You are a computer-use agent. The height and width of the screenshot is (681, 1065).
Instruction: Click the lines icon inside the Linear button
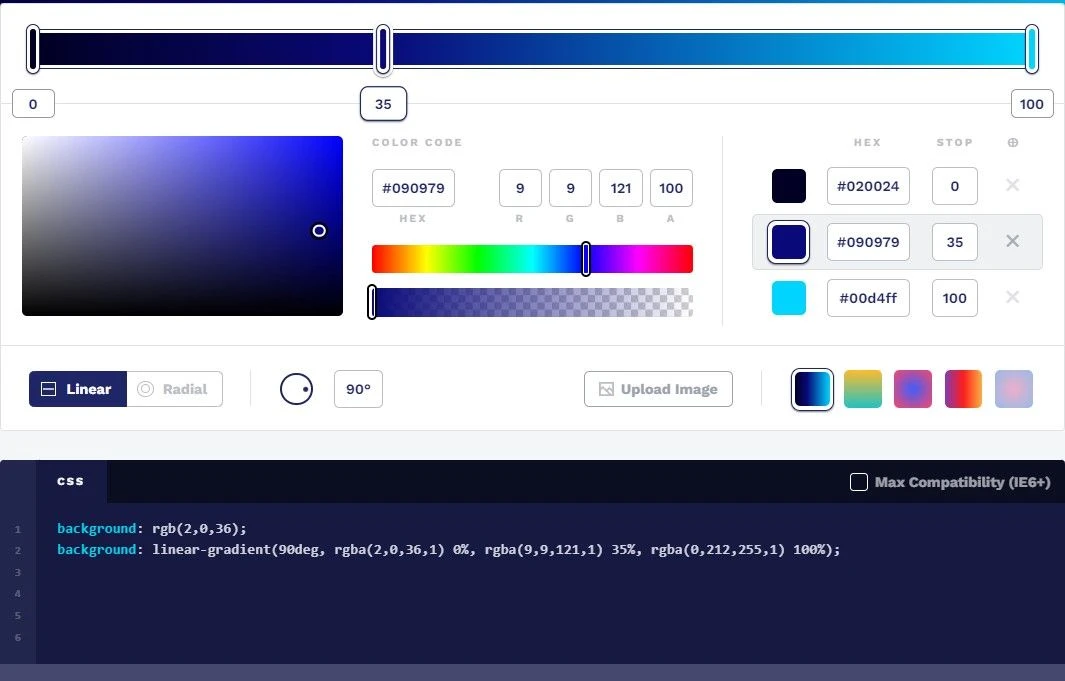(47, 388)
